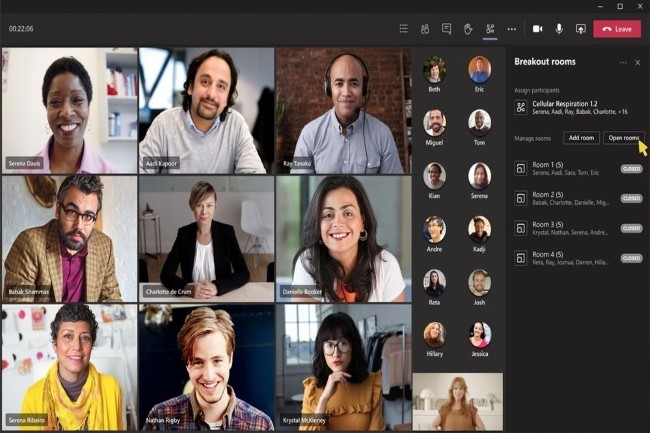
Task: Select Room 4 (5) entry
Action: point(578,258)
